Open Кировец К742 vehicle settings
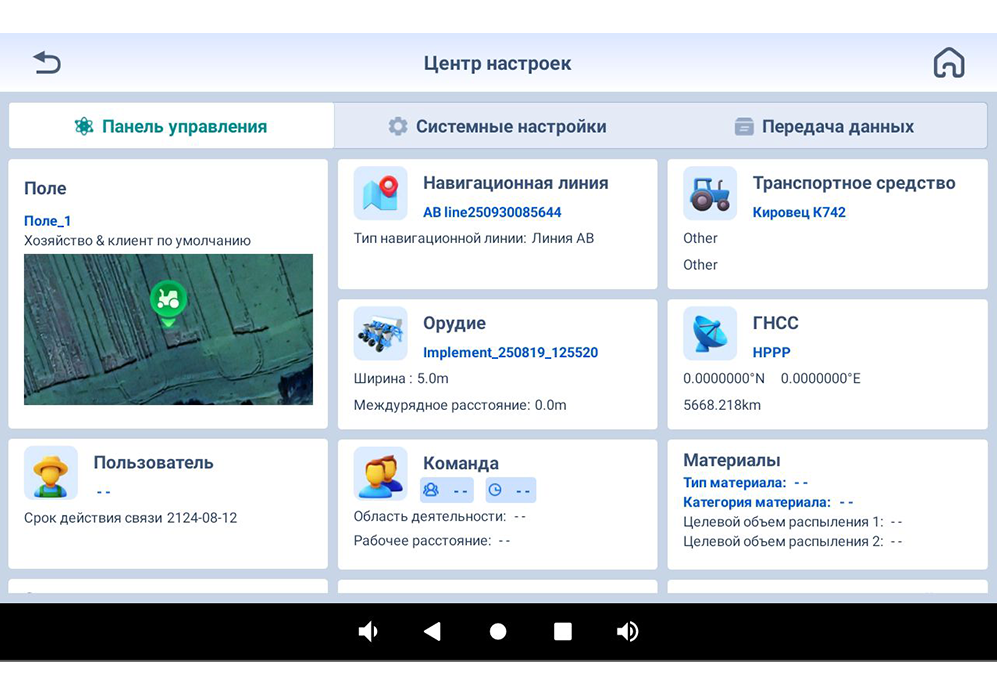 coord(799,212)
